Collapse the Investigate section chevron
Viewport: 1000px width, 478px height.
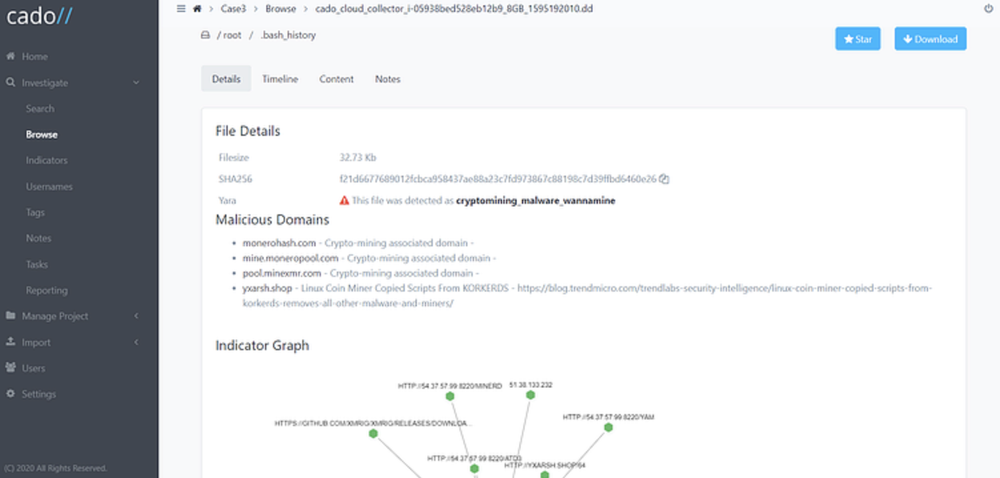(x=136, y=83)
